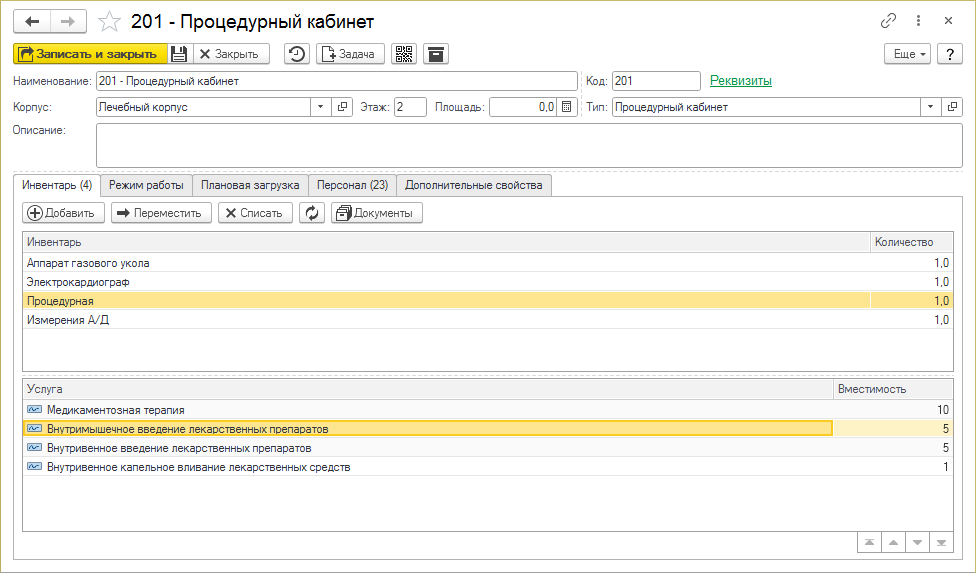Click the floppy disk save icon
Viewport: 976px width, 573px height.
(179, 54)
